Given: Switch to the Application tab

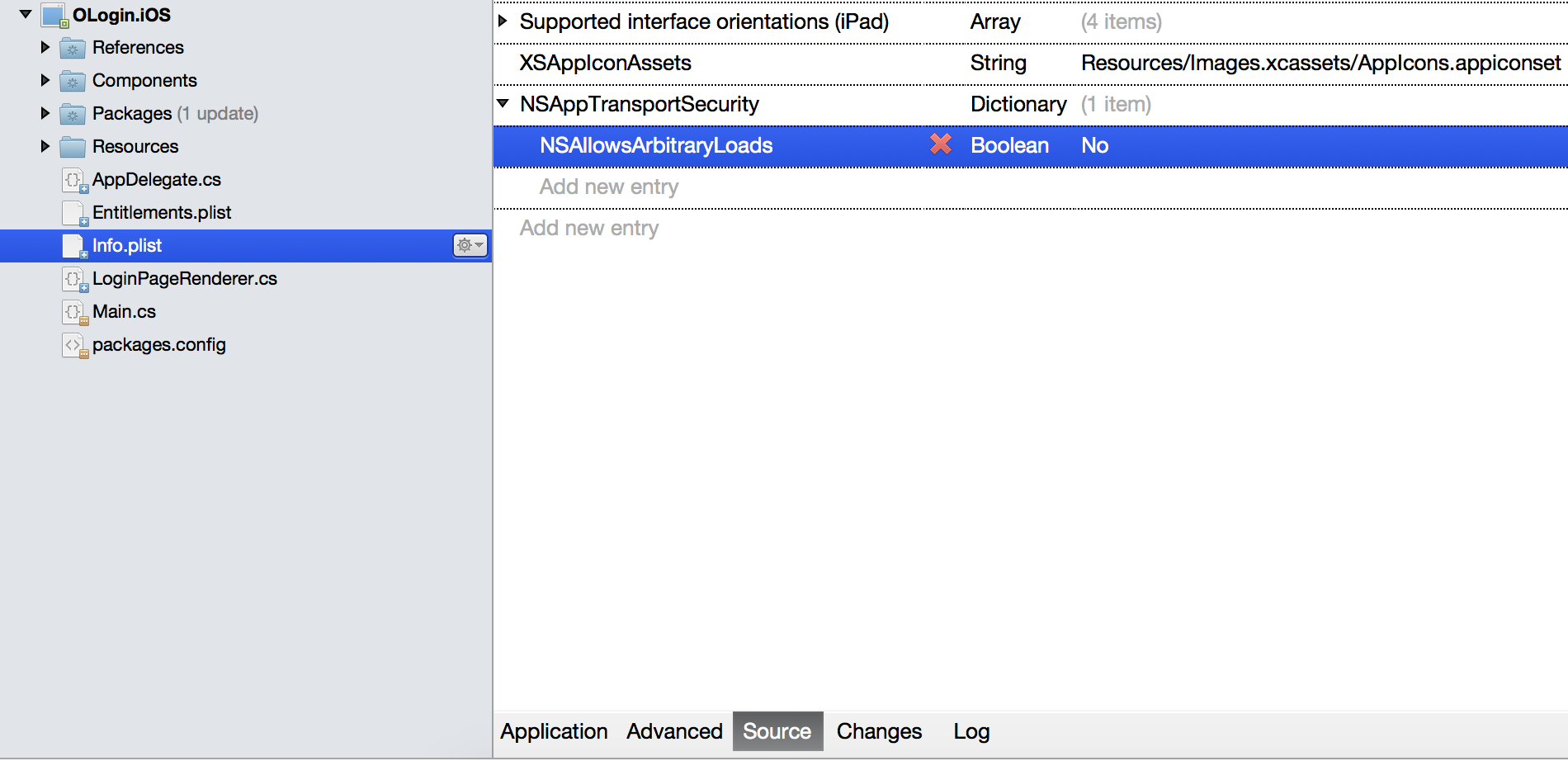Looking at the screenshot, I should pyautogui.click(x=554, y=731).
